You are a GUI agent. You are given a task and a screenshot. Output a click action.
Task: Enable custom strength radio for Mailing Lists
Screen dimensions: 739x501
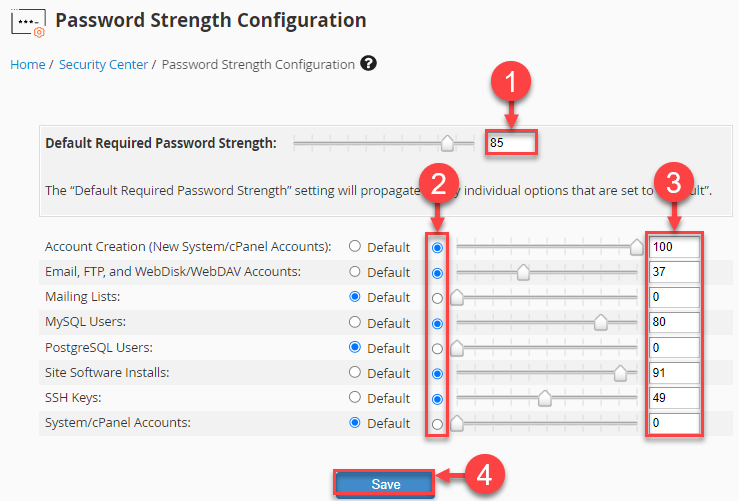tap(437, 297)
